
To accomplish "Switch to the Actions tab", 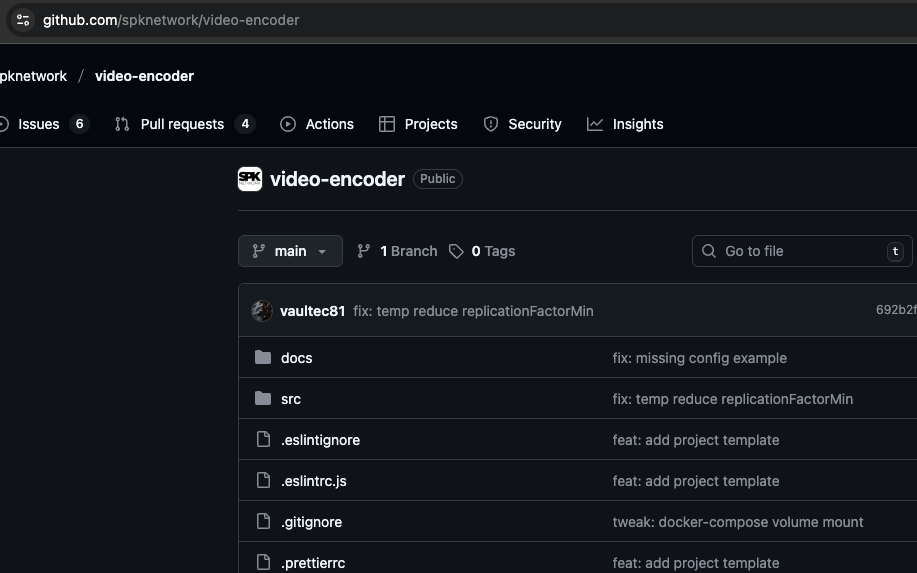I will 329,124.
